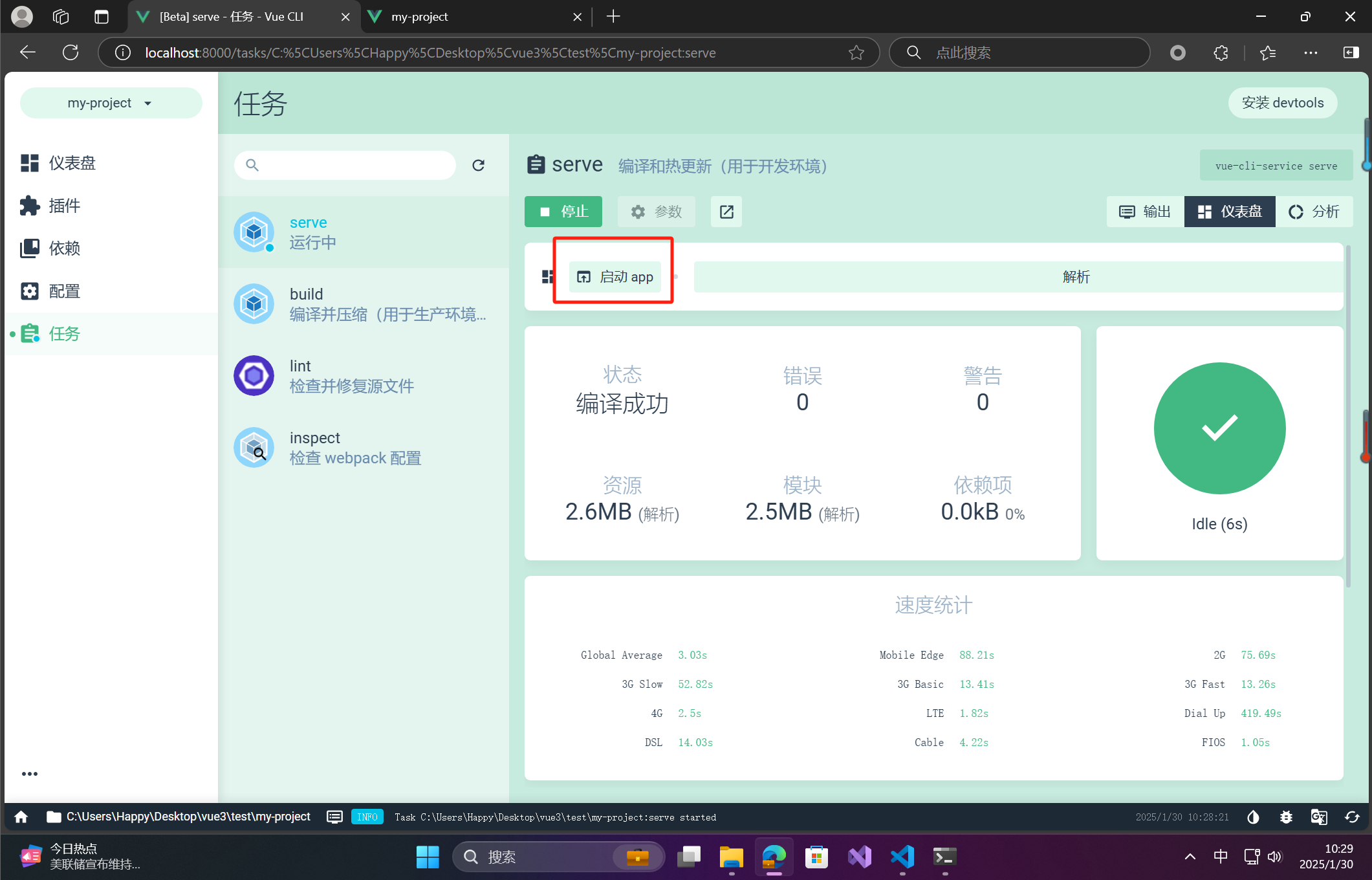Viewport: 1372px width, 880px height.
Task: Stop the running serve task
Action: [563, 212]
